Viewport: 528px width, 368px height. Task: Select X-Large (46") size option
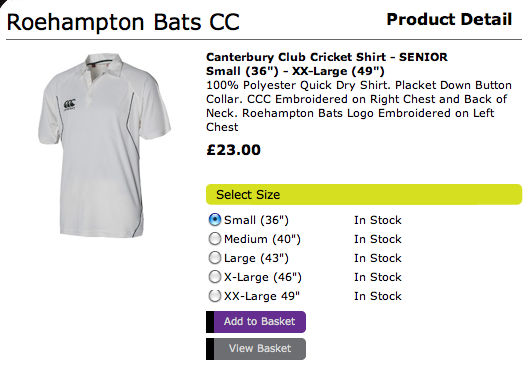215,277
